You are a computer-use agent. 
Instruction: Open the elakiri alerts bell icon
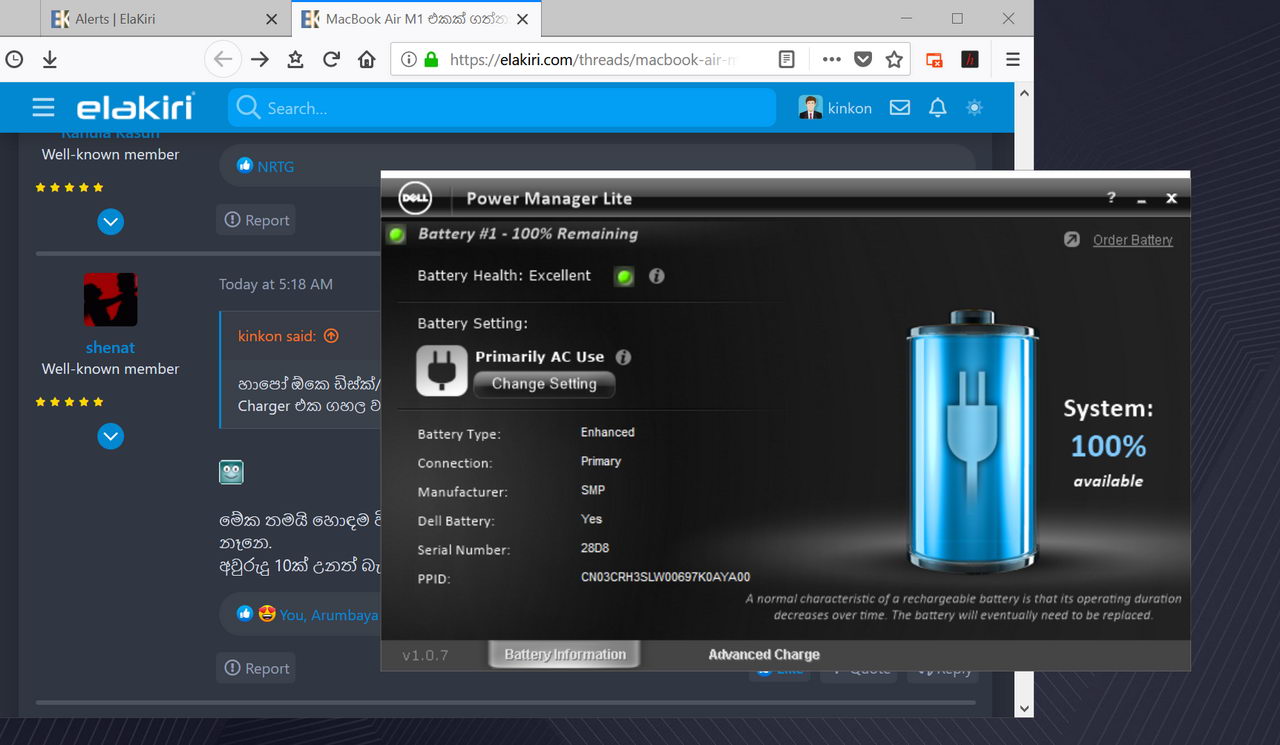click(937, 108)
